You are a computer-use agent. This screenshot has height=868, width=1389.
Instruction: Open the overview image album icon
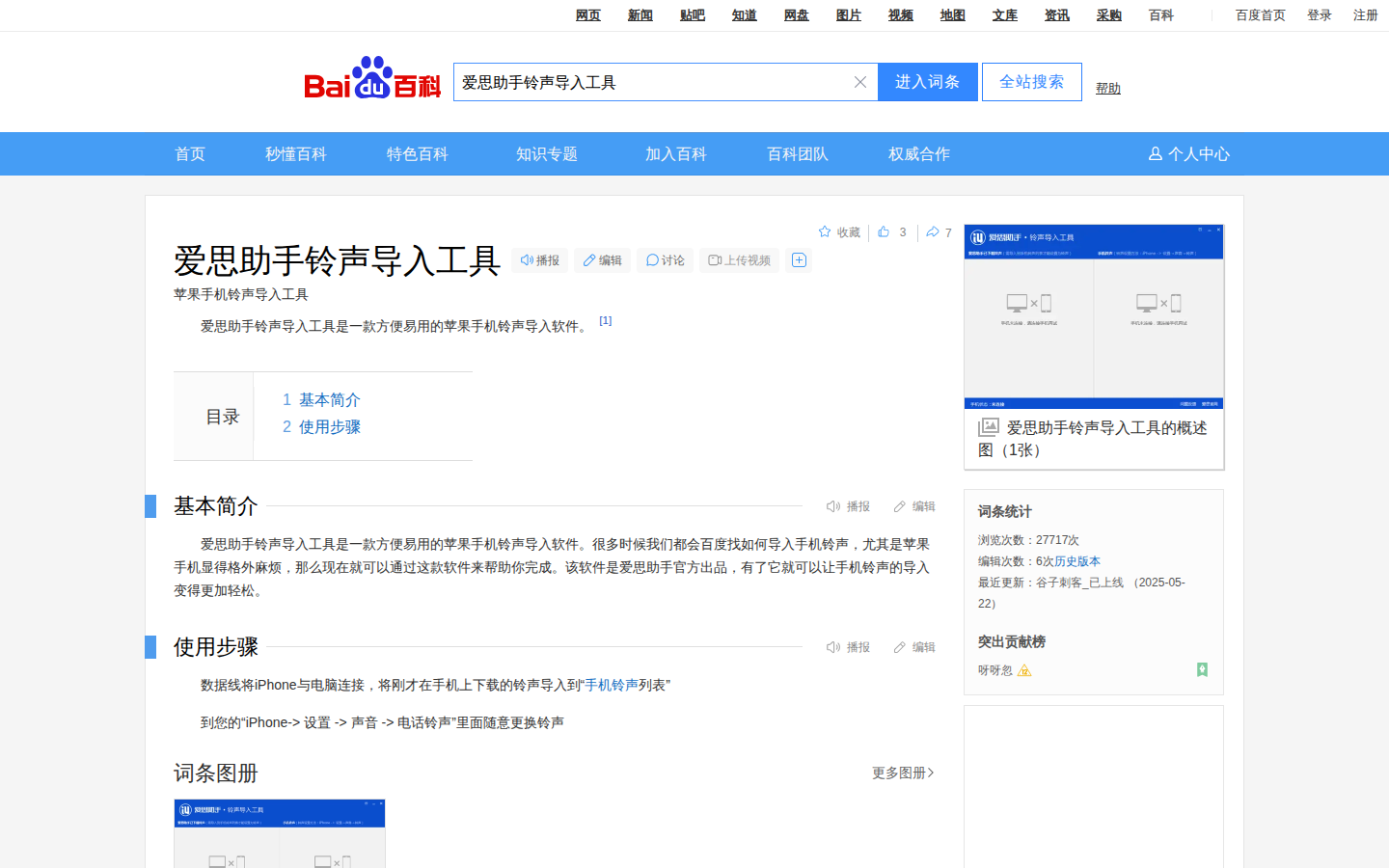pos(989,427)
